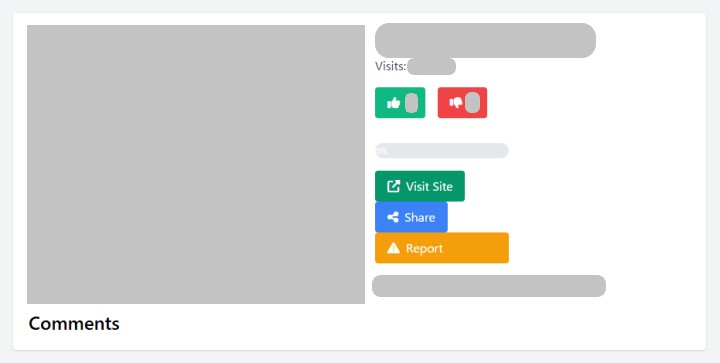The image size is (720, 363).
Task: Click the external link icon on Visit Site
Action: 393,186
